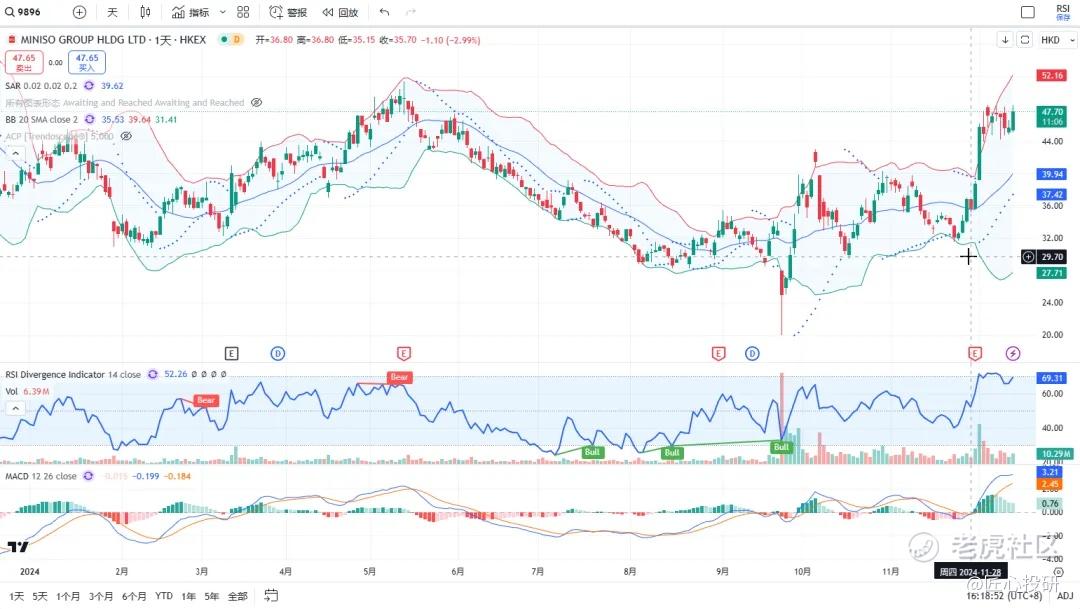
Task: Select the YTD range tab
Action: [164, 596]
